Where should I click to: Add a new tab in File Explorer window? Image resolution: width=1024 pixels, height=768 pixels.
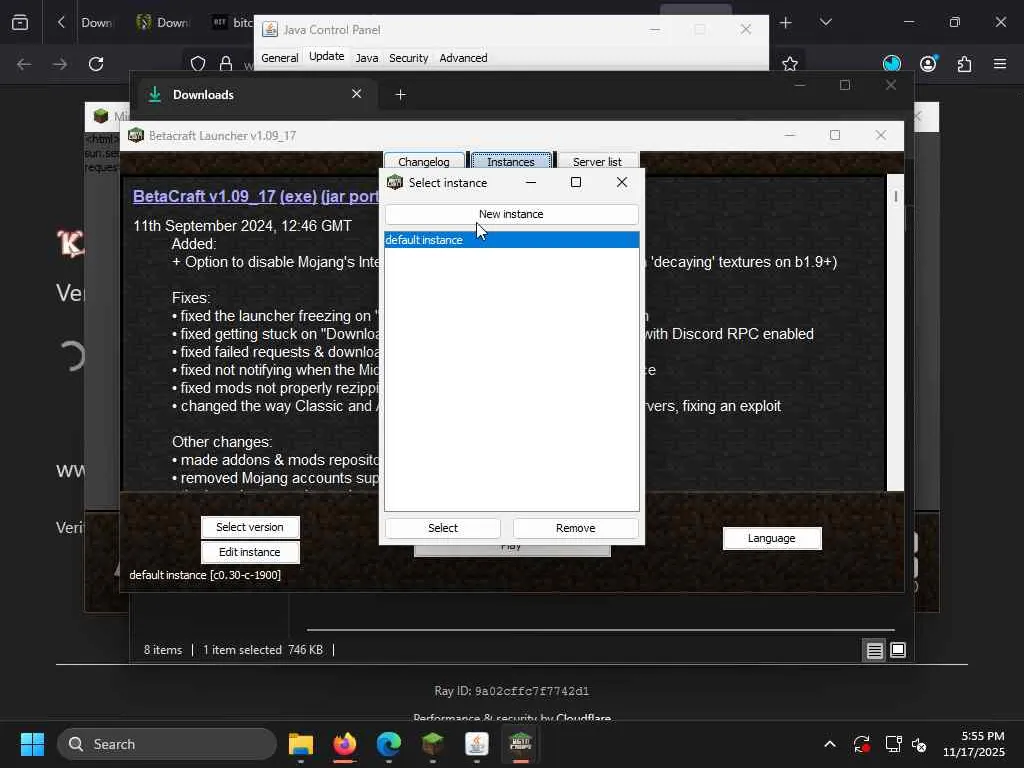[400, 95]
